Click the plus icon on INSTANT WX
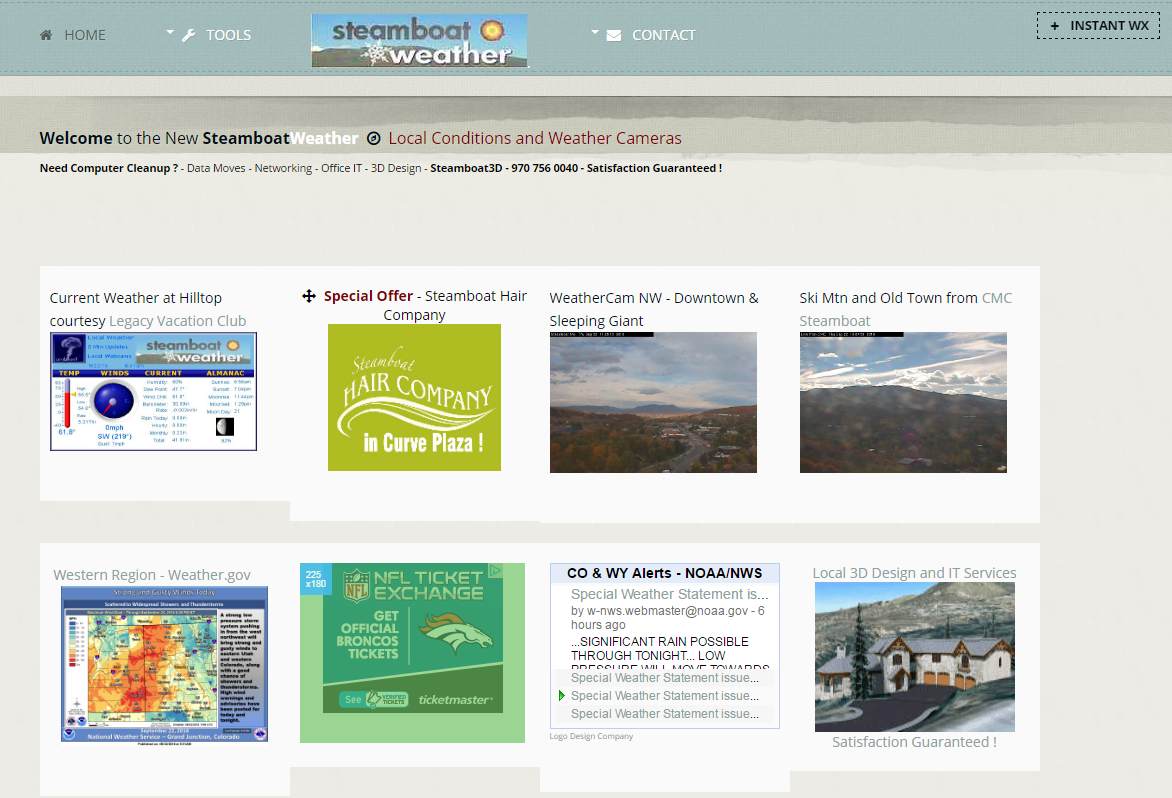Screen dimensions: 1172x798 1054,26
